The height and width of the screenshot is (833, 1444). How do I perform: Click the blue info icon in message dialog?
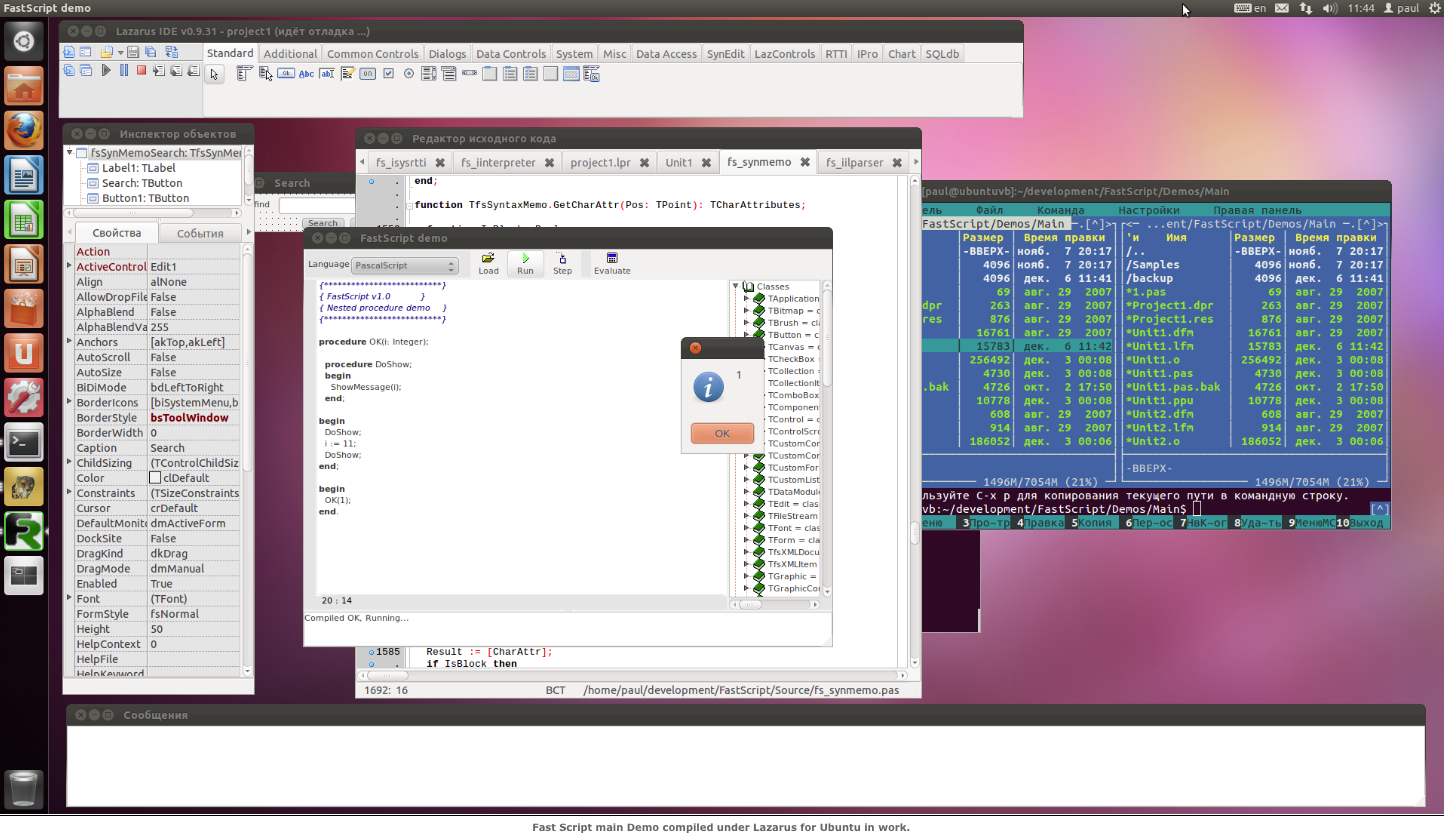708,386
